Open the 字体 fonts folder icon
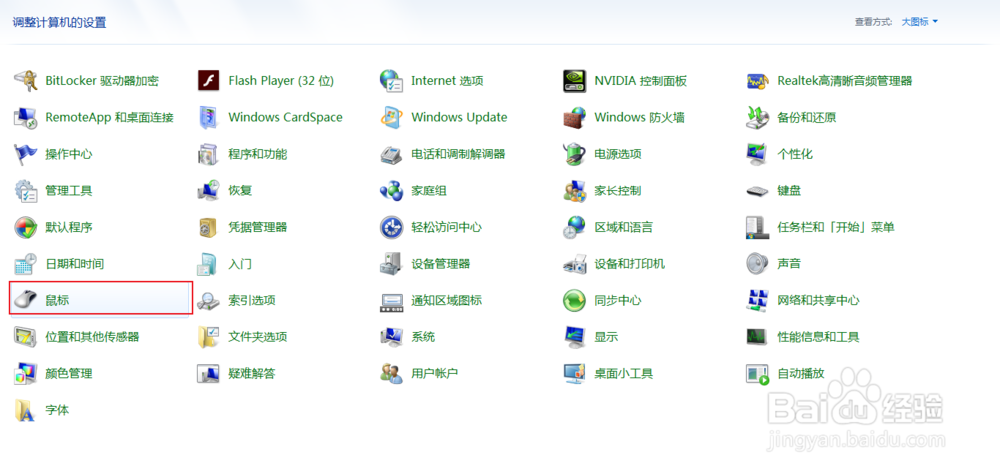Screen dimensions: 1000x474 click(x=26, y=410)
